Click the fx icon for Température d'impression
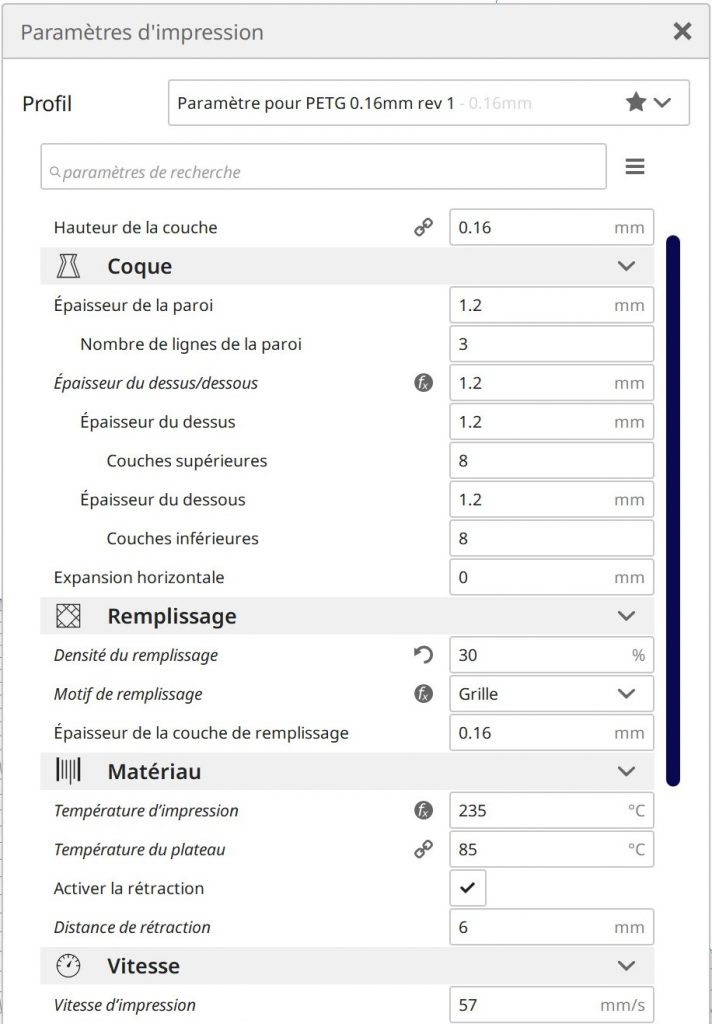The height and width of the screenshot is (1024, 712). point(424,810)
